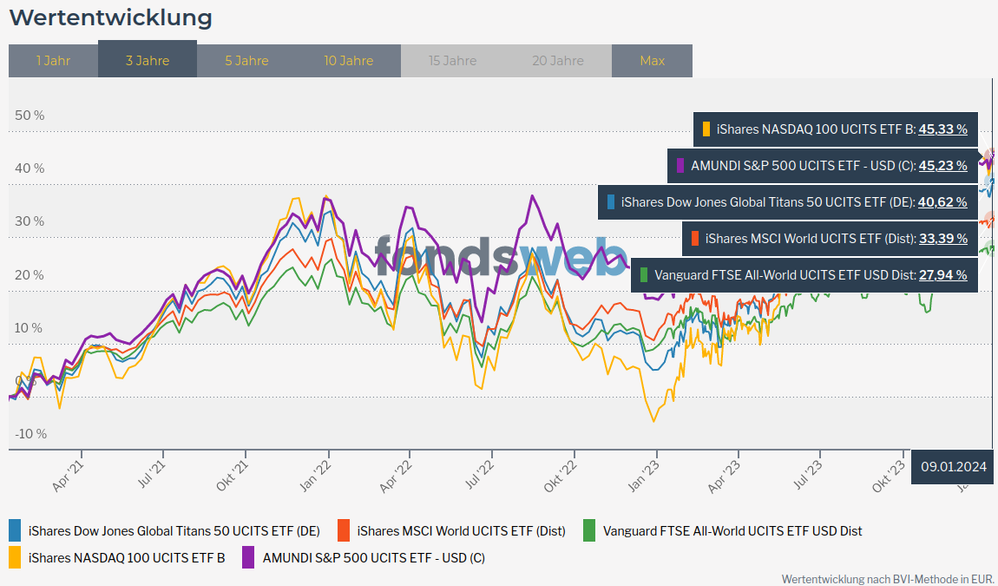Click yellow legend swatch for iShares NASDAQ 100

15,557
